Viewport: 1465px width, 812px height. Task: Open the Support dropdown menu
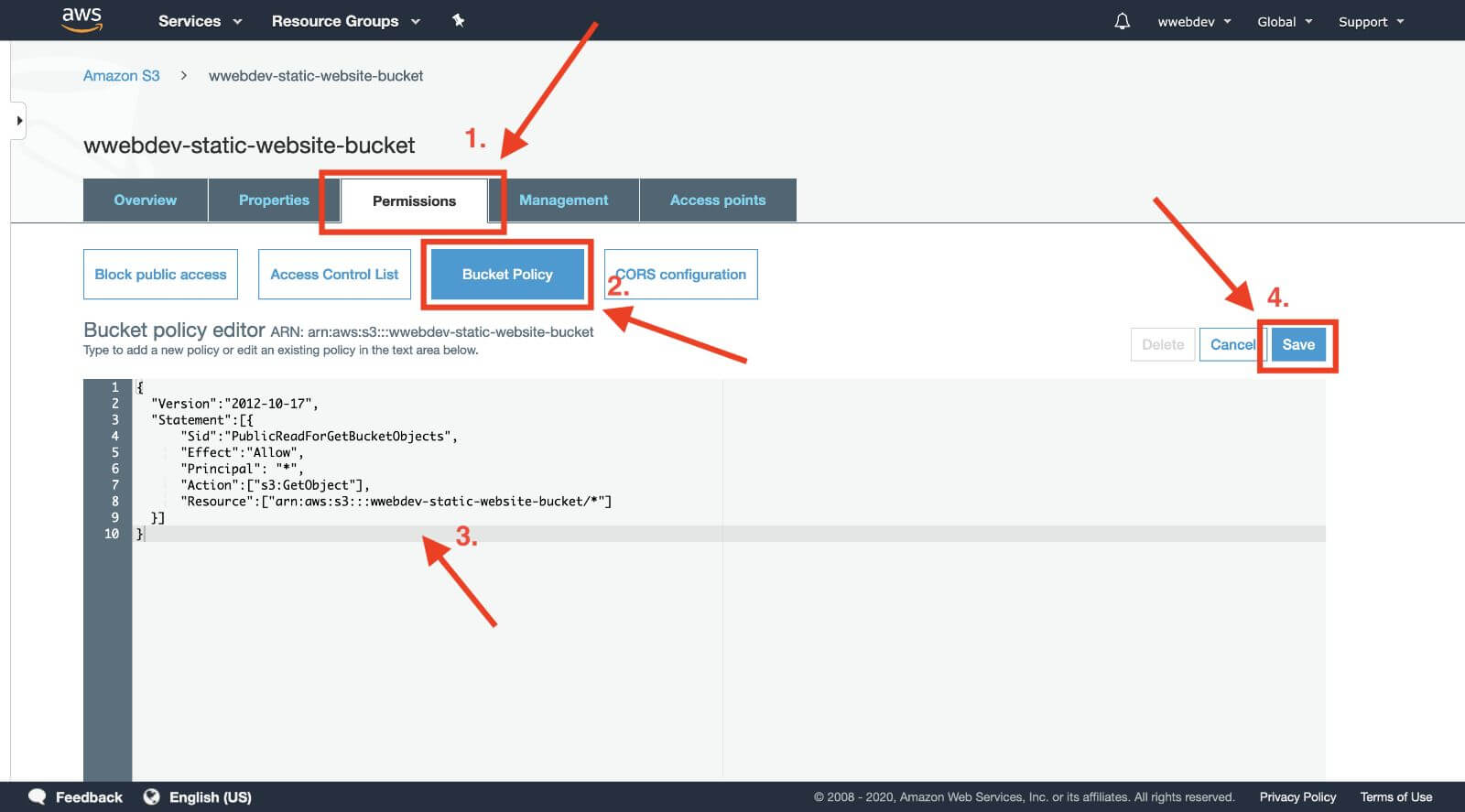tap(1371, 22)
